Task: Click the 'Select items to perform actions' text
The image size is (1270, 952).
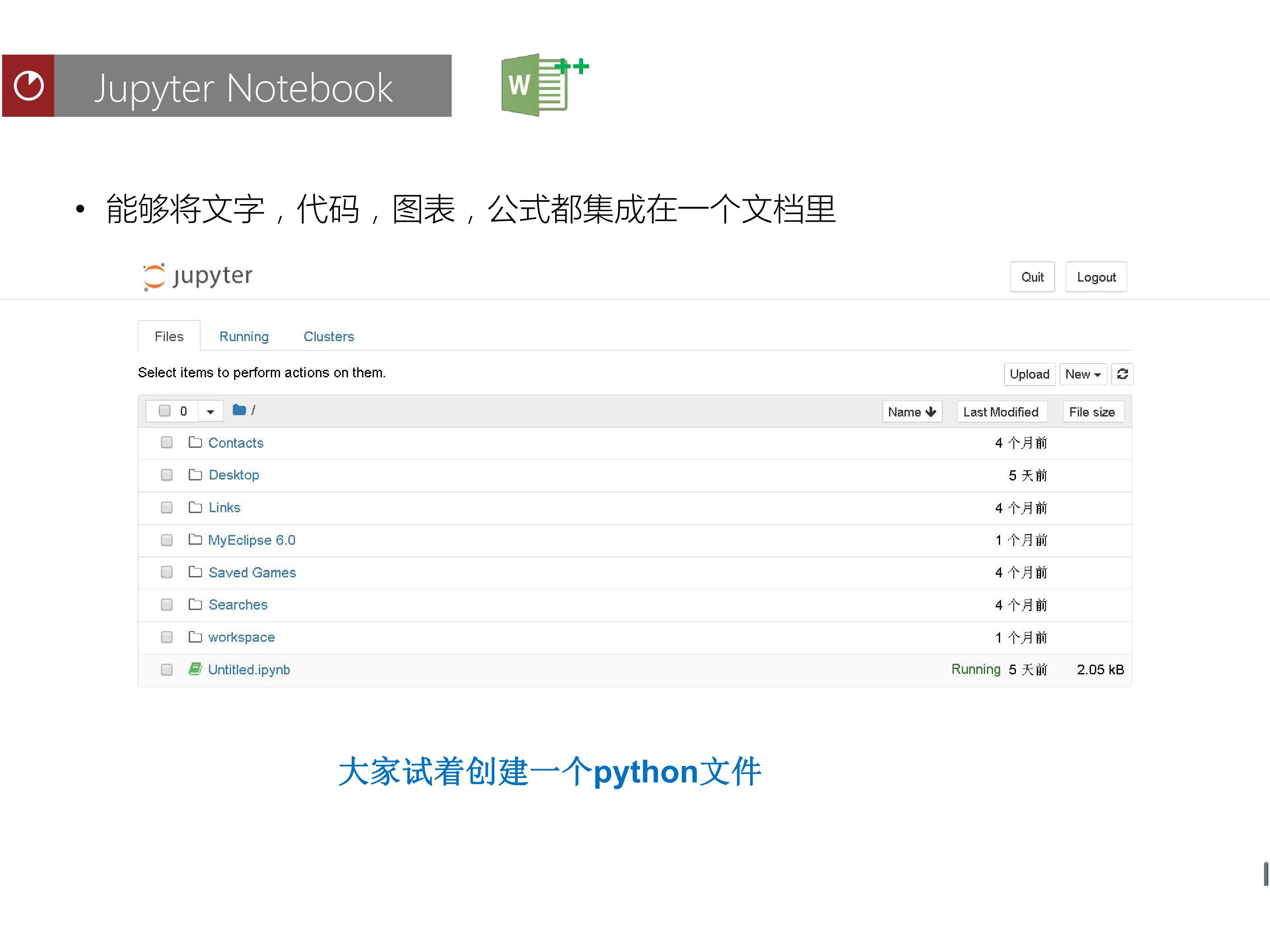Action: pyautogui.click(x=262, y=372)
